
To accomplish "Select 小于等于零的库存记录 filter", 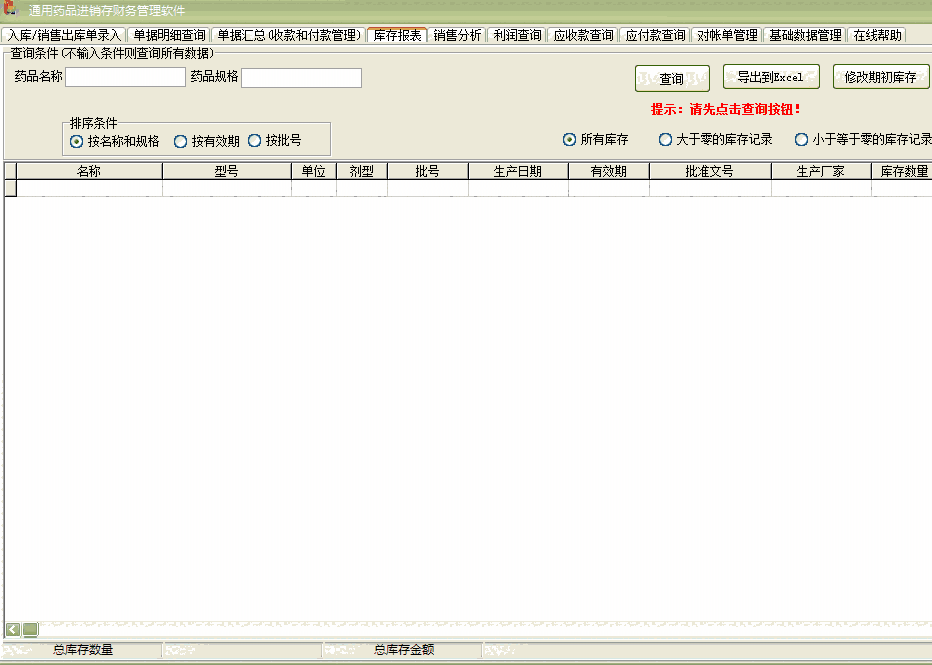I will (798, 139).
